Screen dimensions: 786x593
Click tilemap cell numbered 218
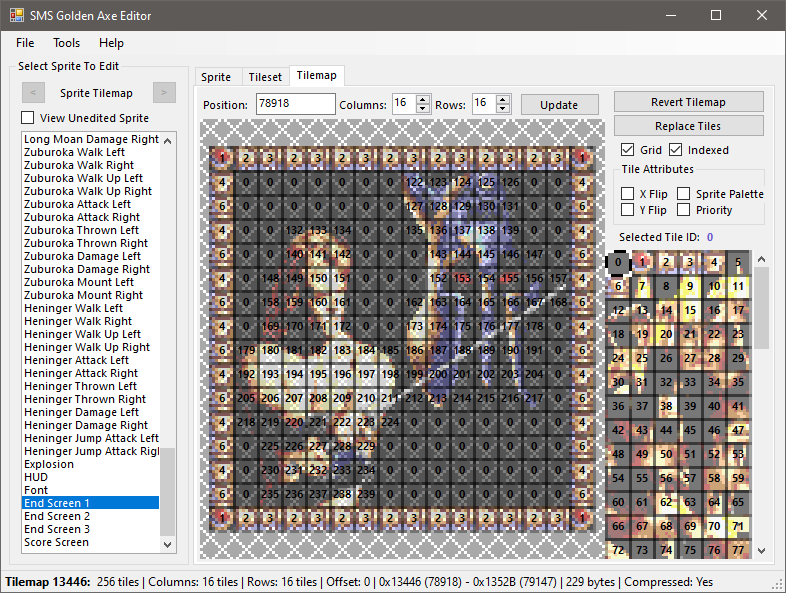[246, 422]
